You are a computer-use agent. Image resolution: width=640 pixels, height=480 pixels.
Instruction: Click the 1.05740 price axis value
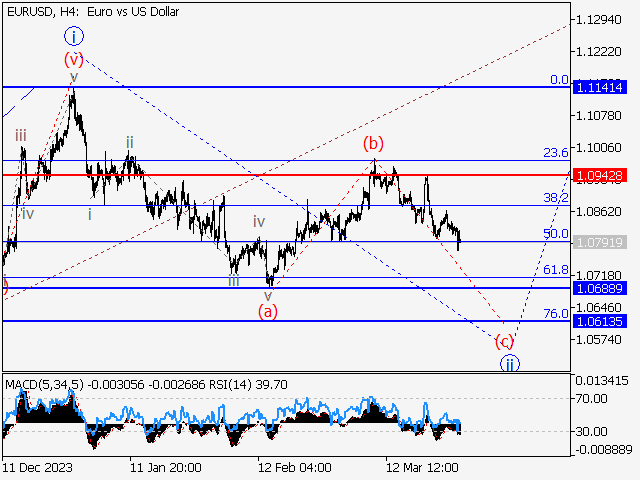(x=598, y=340)
